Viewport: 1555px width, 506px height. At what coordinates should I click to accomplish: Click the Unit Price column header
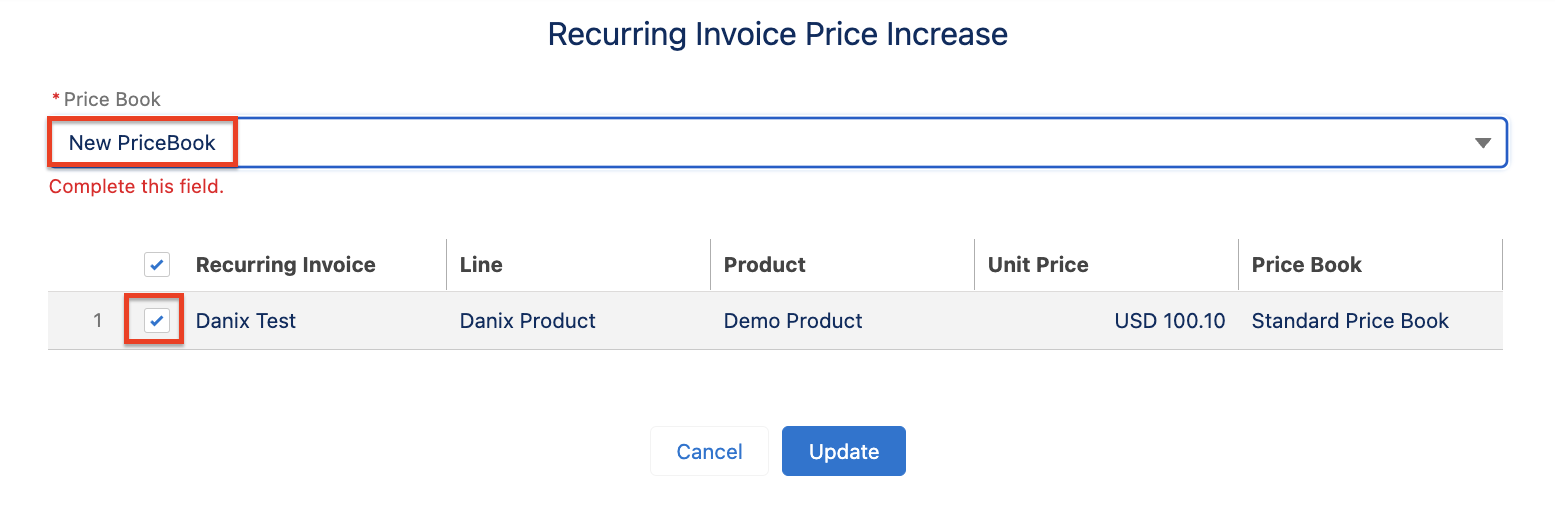1038,265
